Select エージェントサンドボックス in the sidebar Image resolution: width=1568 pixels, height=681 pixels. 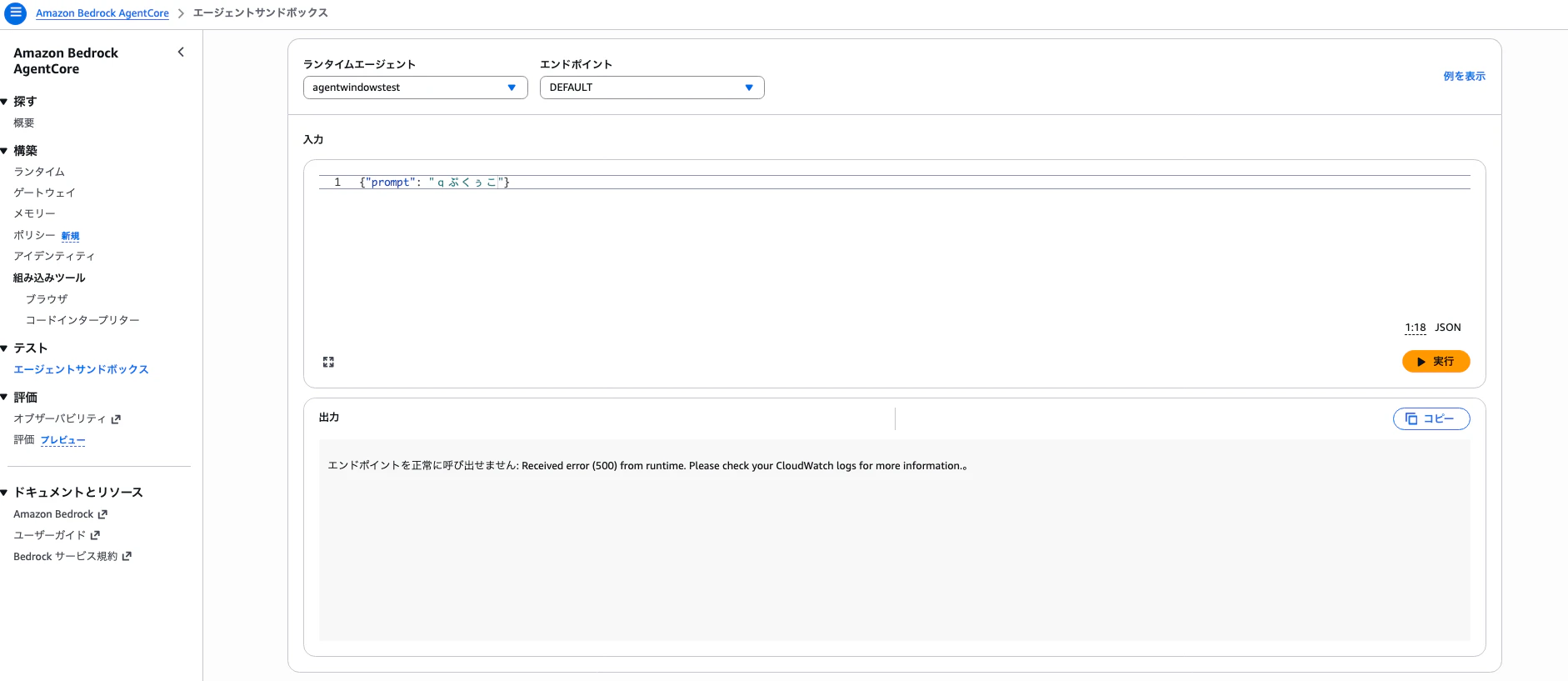pos(81,369)
